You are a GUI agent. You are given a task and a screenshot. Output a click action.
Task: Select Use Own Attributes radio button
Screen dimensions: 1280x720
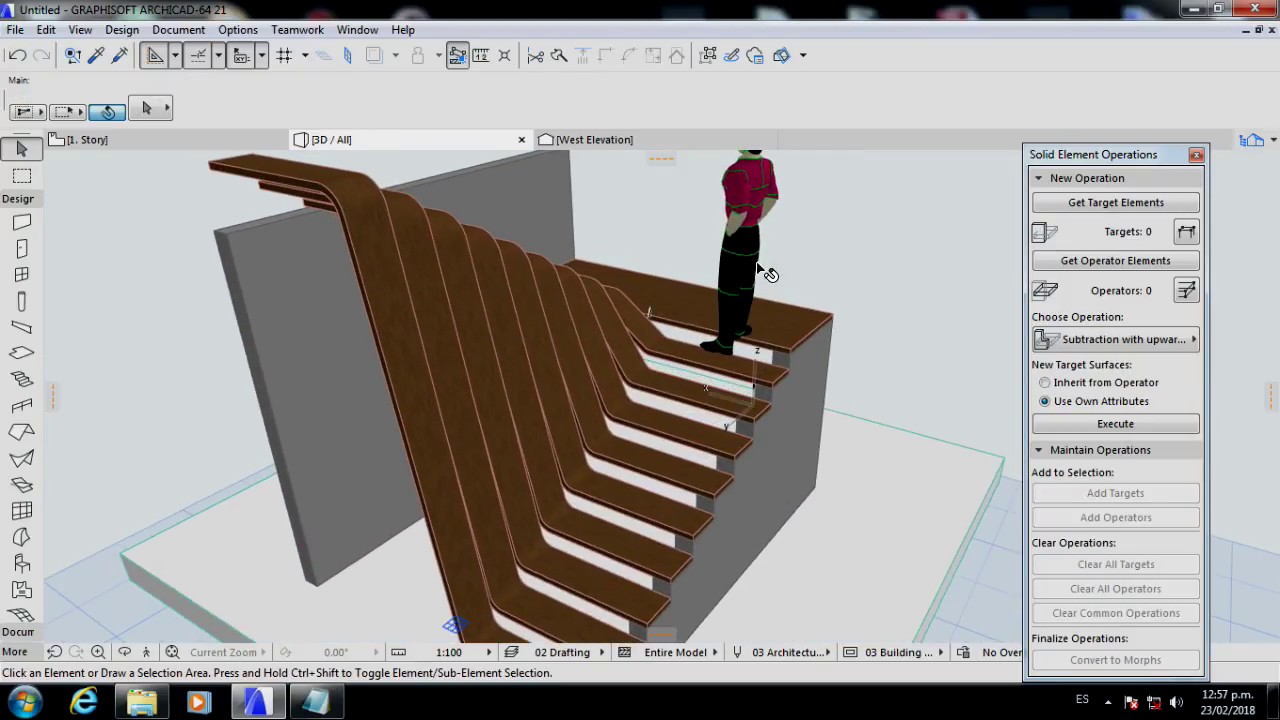[1045, 402]
